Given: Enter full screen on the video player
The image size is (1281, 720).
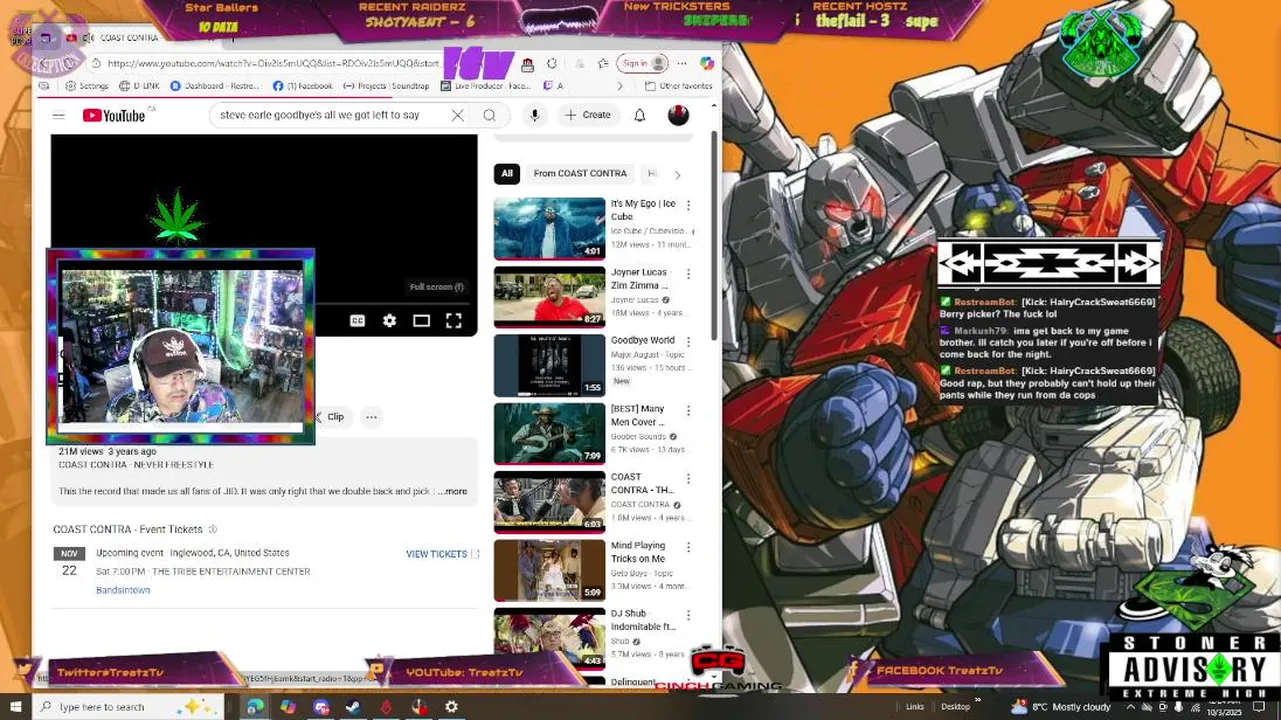Looking at the screenshot, I should pyautogui.click(x=453, y=321).
